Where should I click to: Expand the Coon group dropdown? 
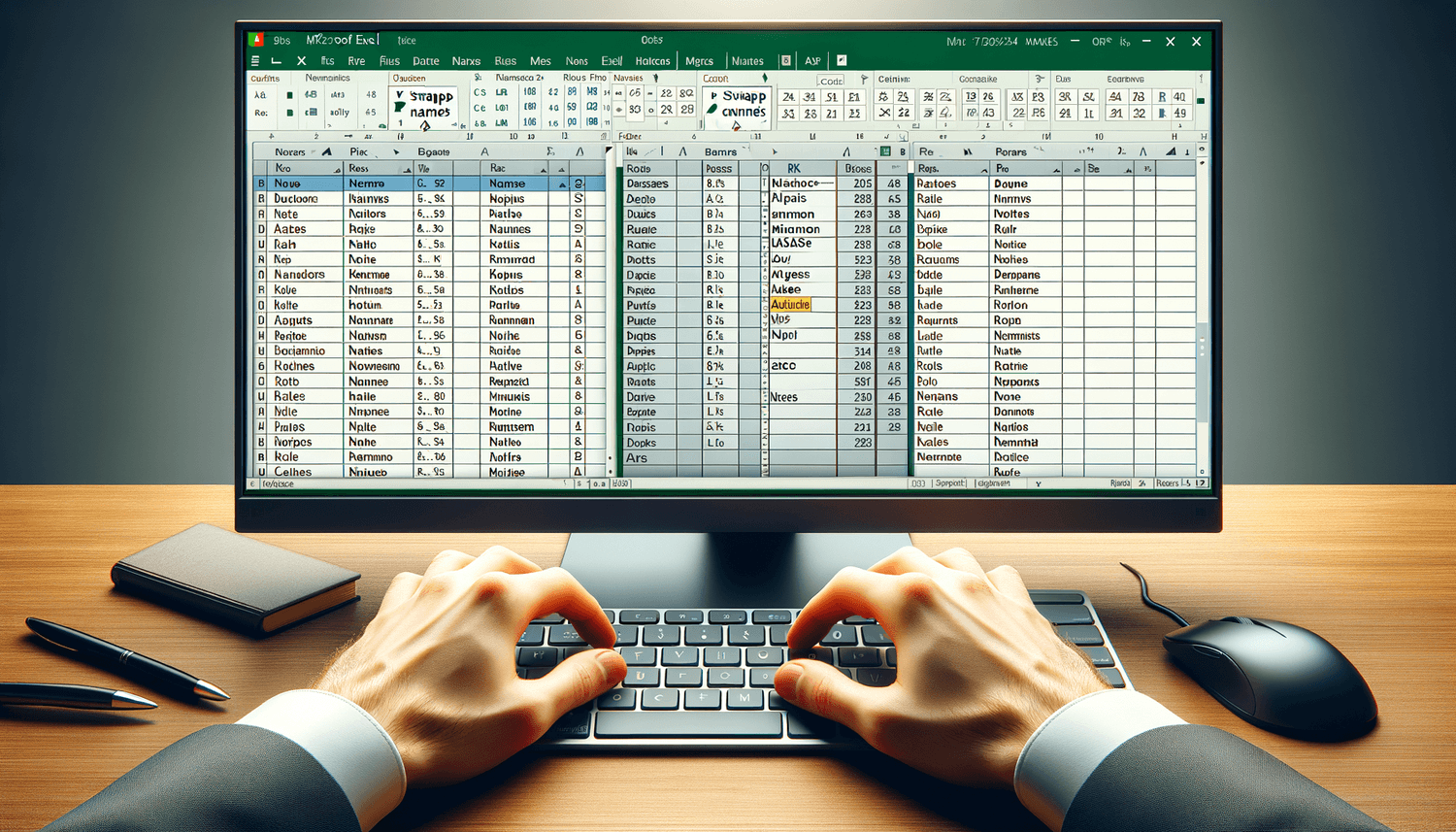click(x=765, y=79)
